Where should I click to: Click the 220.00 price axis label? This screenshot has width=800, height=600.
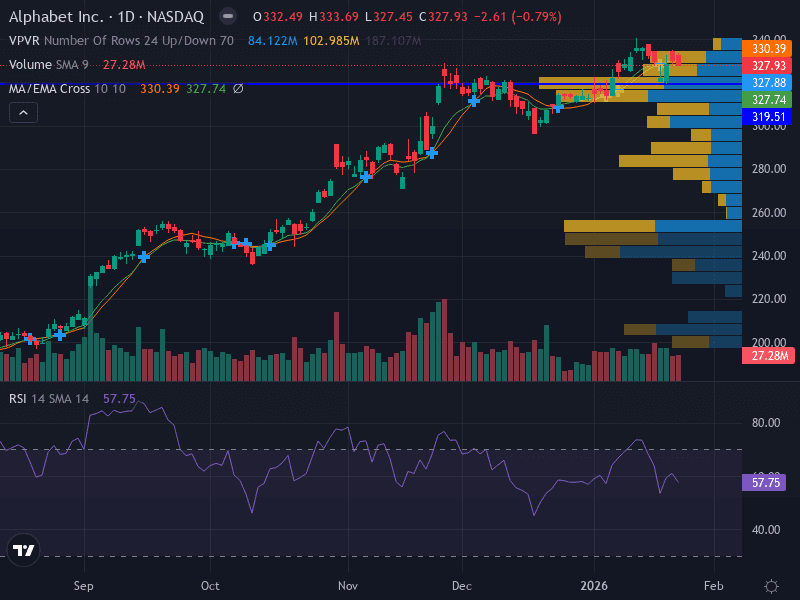[769, 298]
